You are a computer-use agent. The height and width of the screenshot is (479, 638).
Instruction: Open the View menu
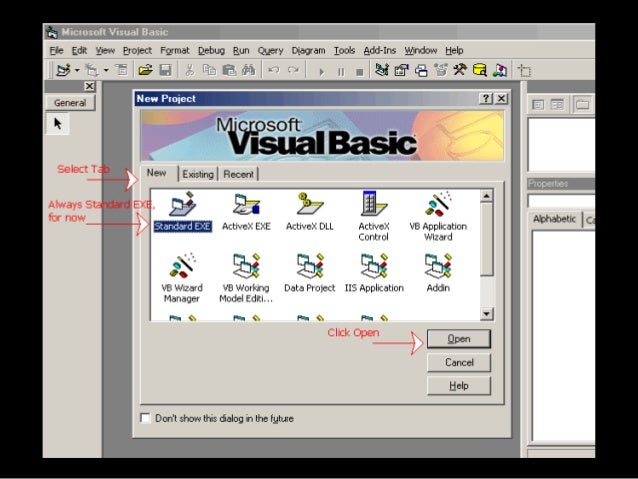click(105, 50)
